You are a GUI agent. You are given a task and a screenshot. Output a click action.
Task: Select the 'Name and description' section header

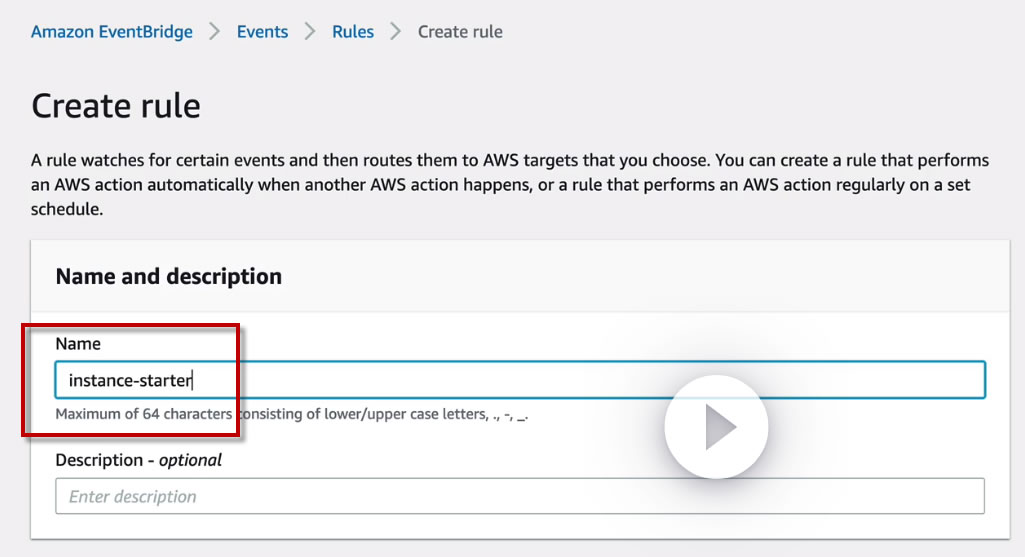169,277
